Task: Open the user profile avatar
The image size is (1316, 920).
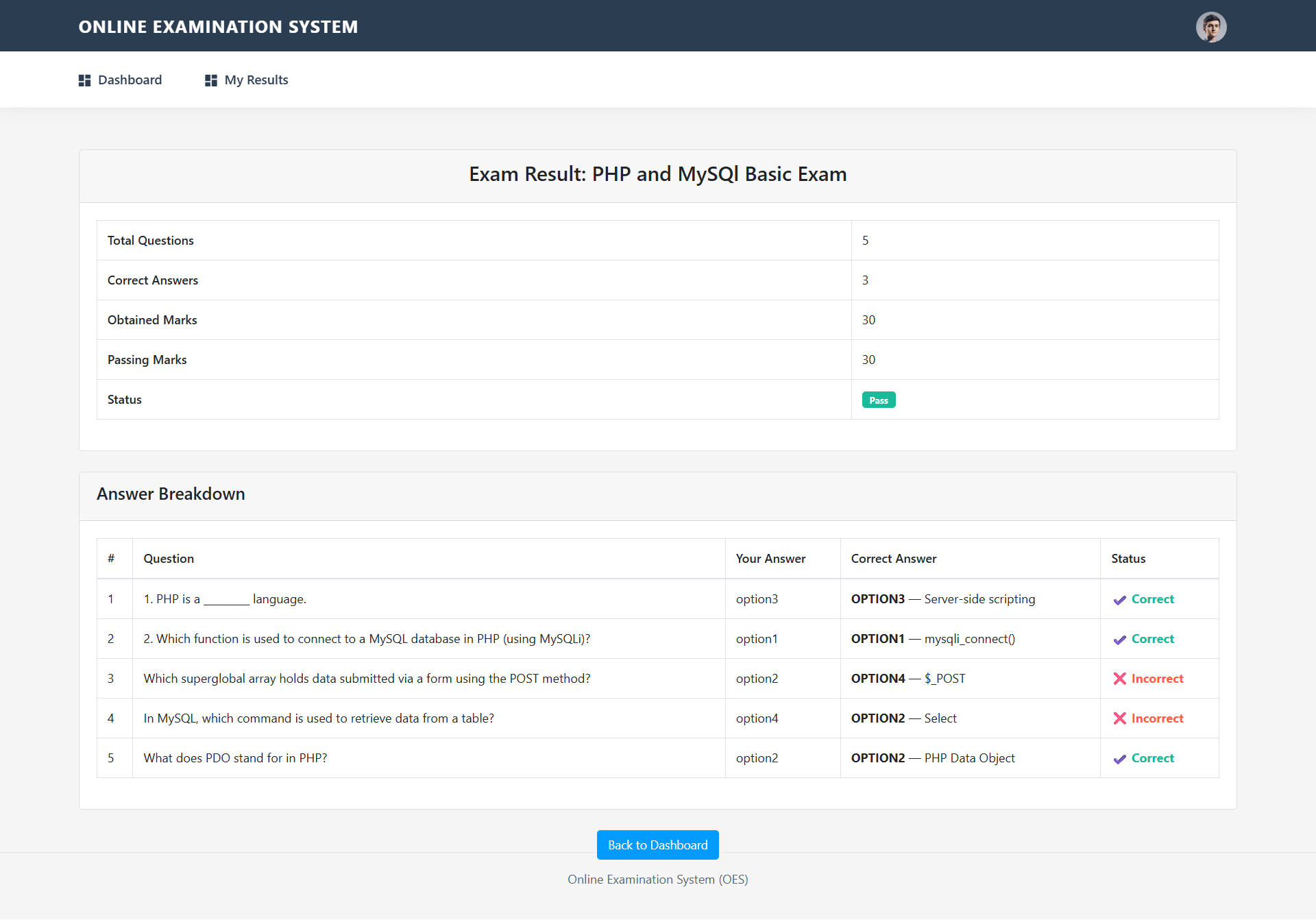Action: click(x=1210, y=27)
